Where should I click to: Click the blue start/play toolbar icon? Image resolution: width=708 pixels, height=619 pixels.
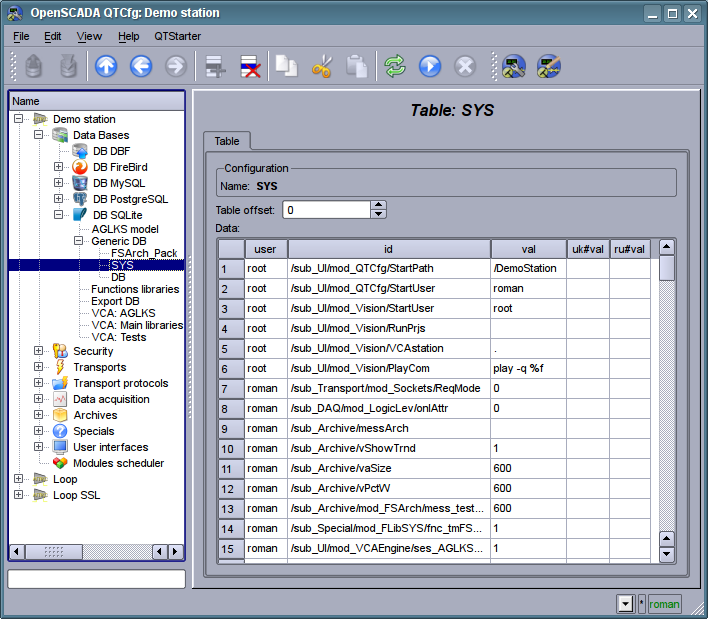click(x=429, y=66)
